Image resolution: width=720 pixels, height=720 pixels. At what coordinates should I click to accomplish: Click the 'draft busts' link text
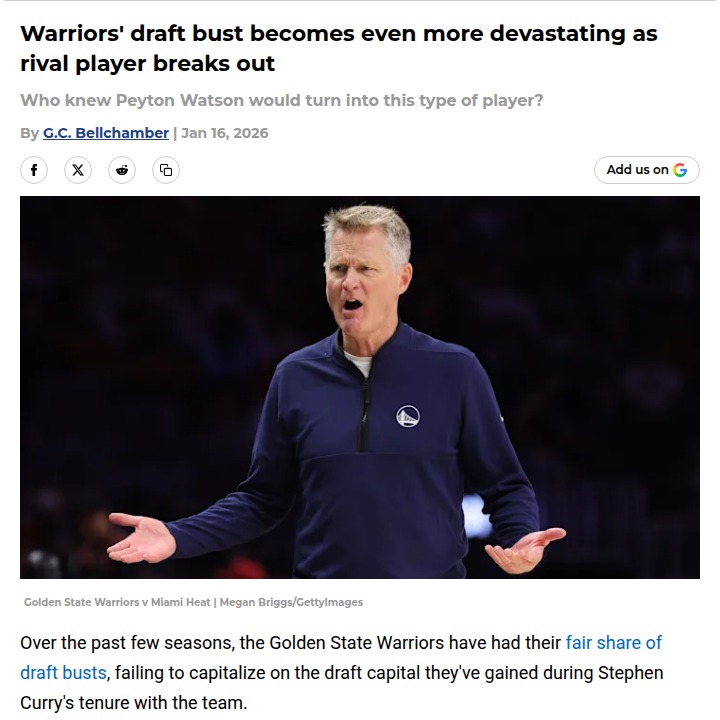[x=63, y=673]
